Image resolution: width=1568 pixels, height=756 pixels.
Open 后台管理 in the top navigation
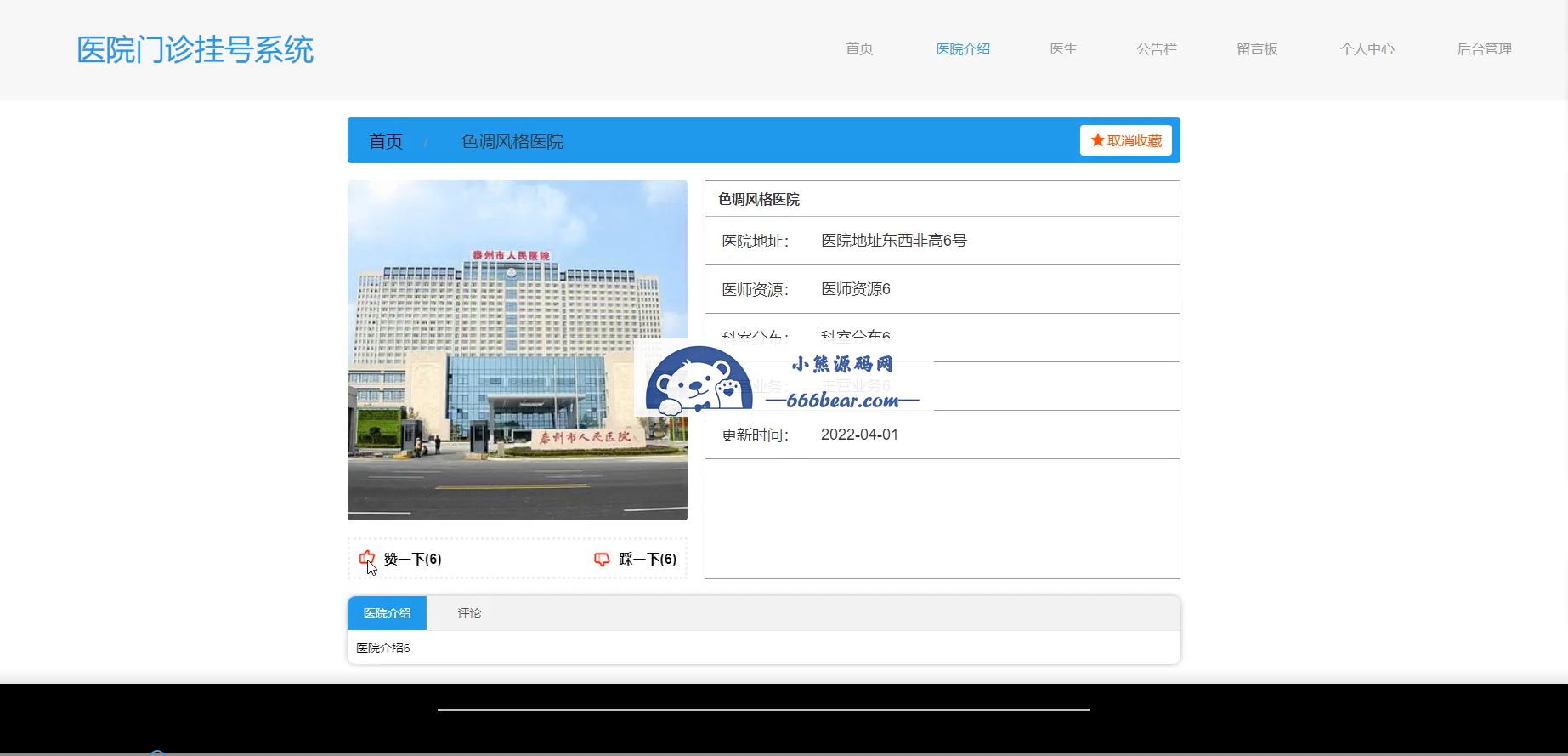click(1484, 48)
